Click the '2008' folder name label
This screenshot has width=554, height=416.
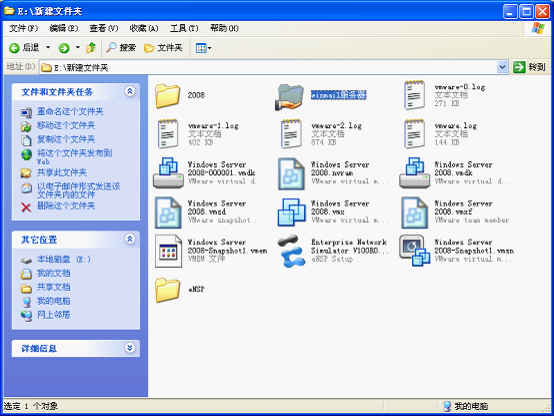click(x=196, y=95)
